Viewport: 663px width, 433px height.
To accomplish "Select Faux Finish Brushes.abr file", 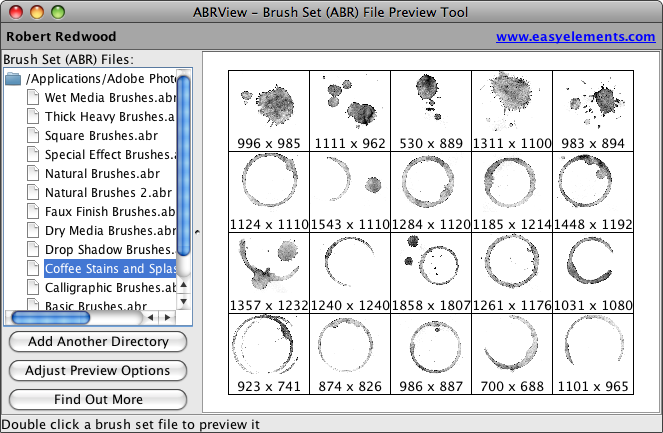I will [x=109, y=212].
